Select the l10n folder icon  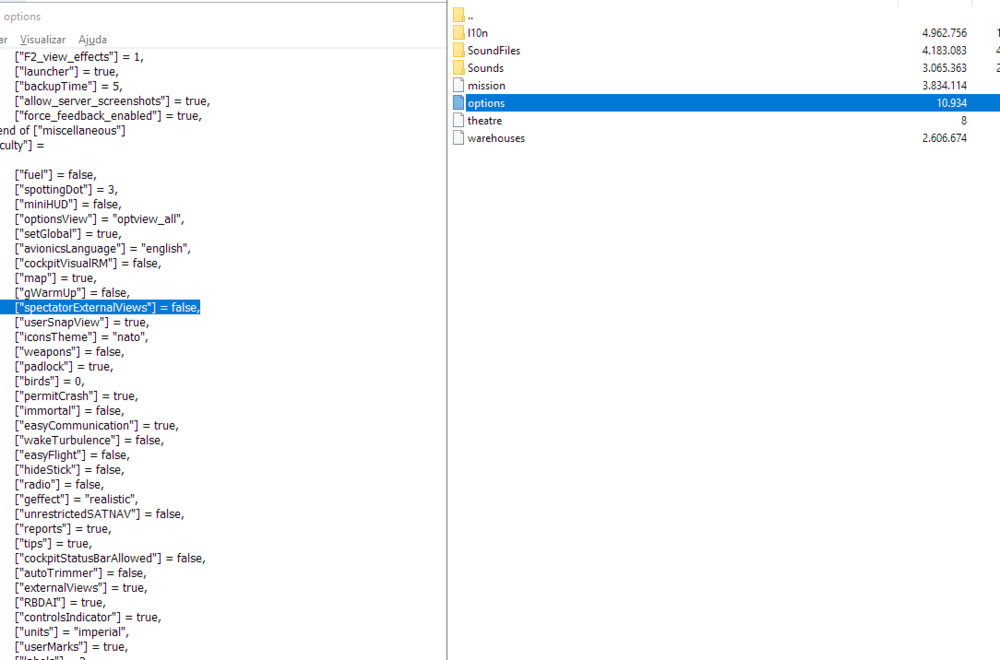459,33
